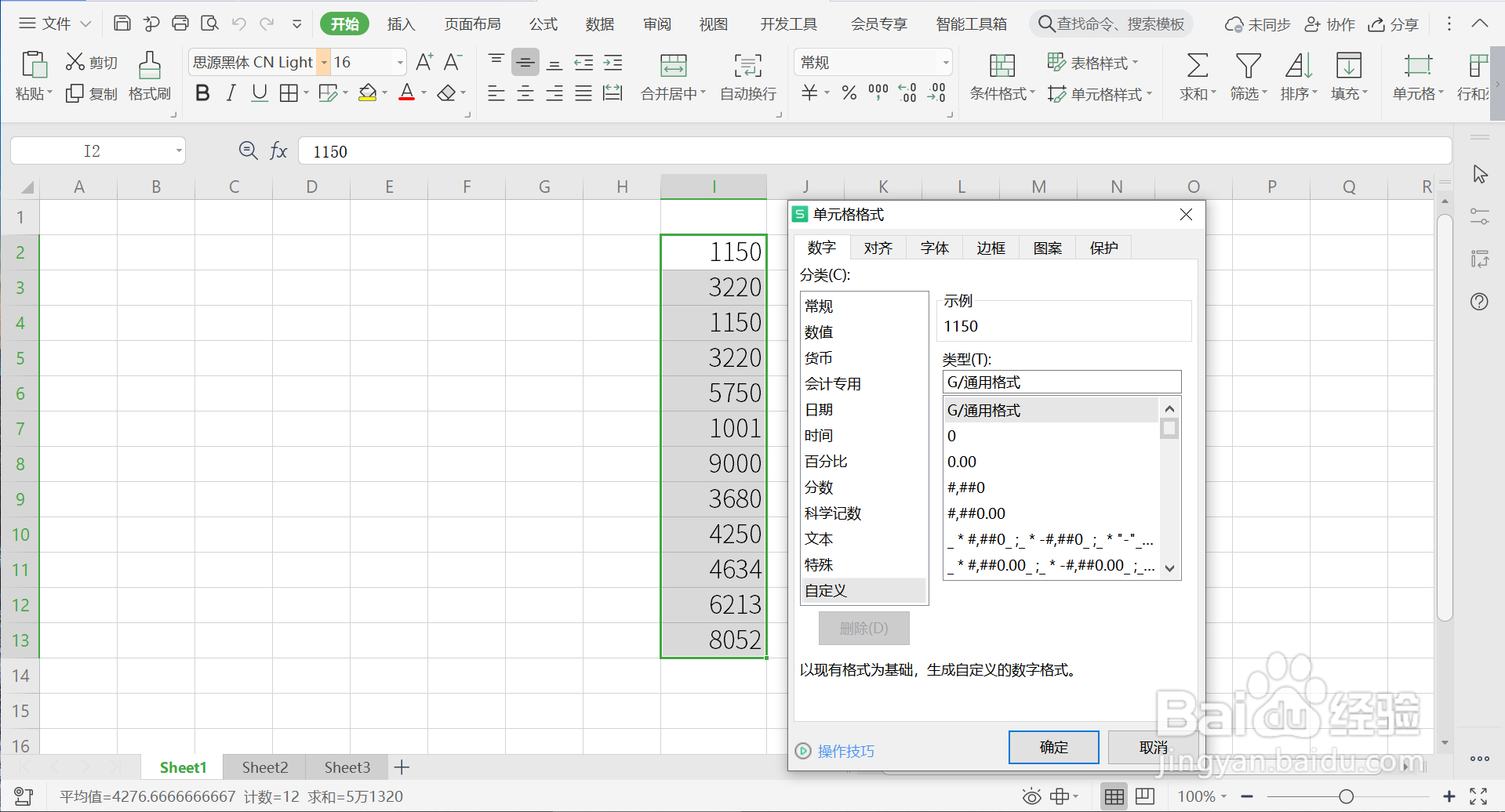The width and height of the screenshot is (1505, 812).
Task: Open 对齐 tab in format dialog
Action: click(x=878, y=248)
